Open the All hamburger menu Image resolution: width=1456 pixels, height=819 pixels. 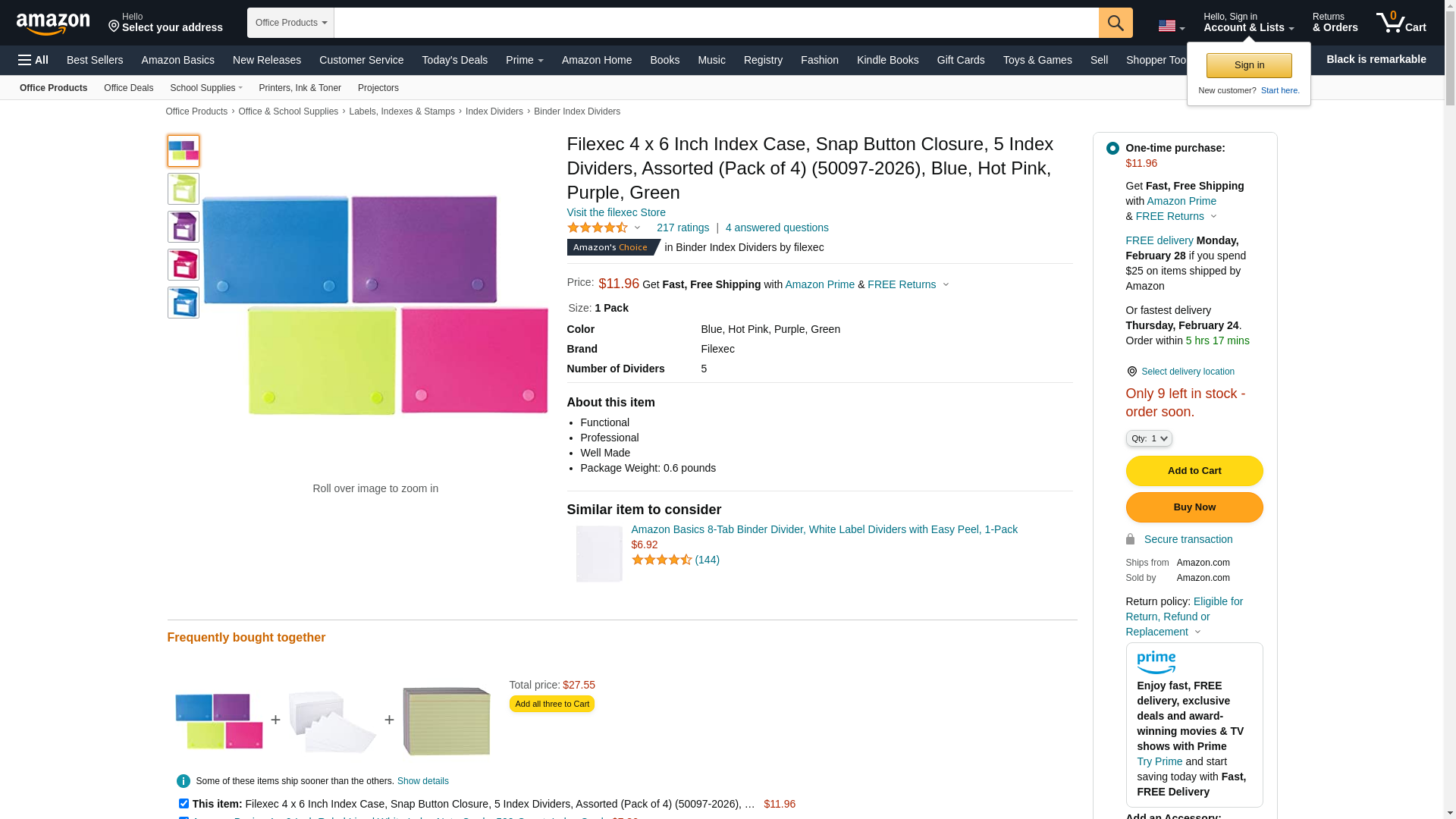(33, 60)
